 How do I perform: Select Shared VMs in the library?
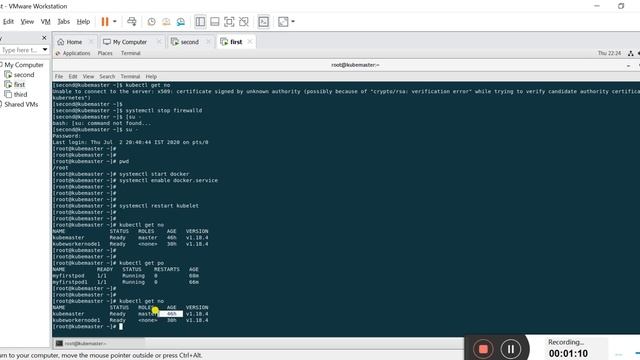[x=21, y=104]
